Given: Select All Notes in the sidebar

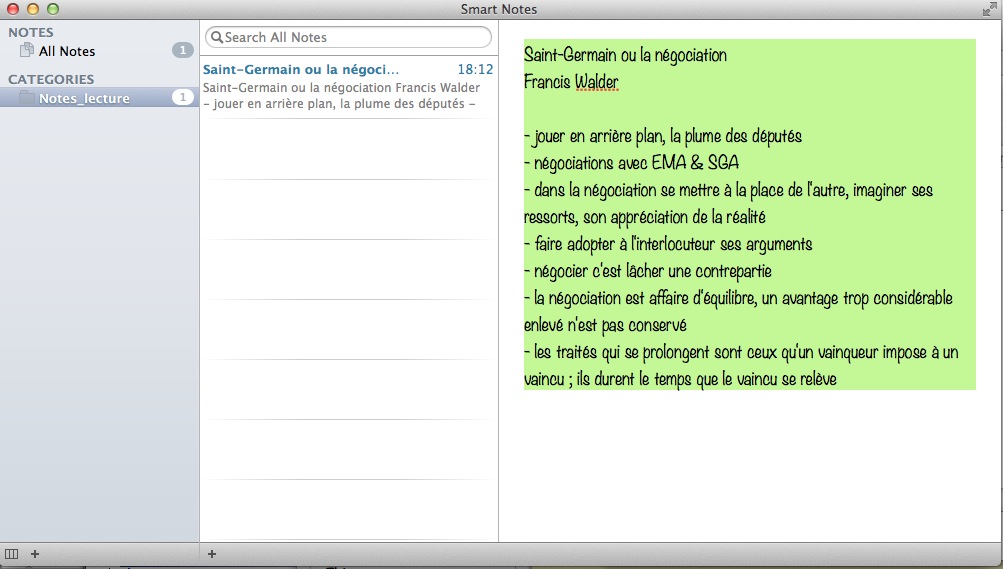Looking at the screenshot, I should [67, 51].
